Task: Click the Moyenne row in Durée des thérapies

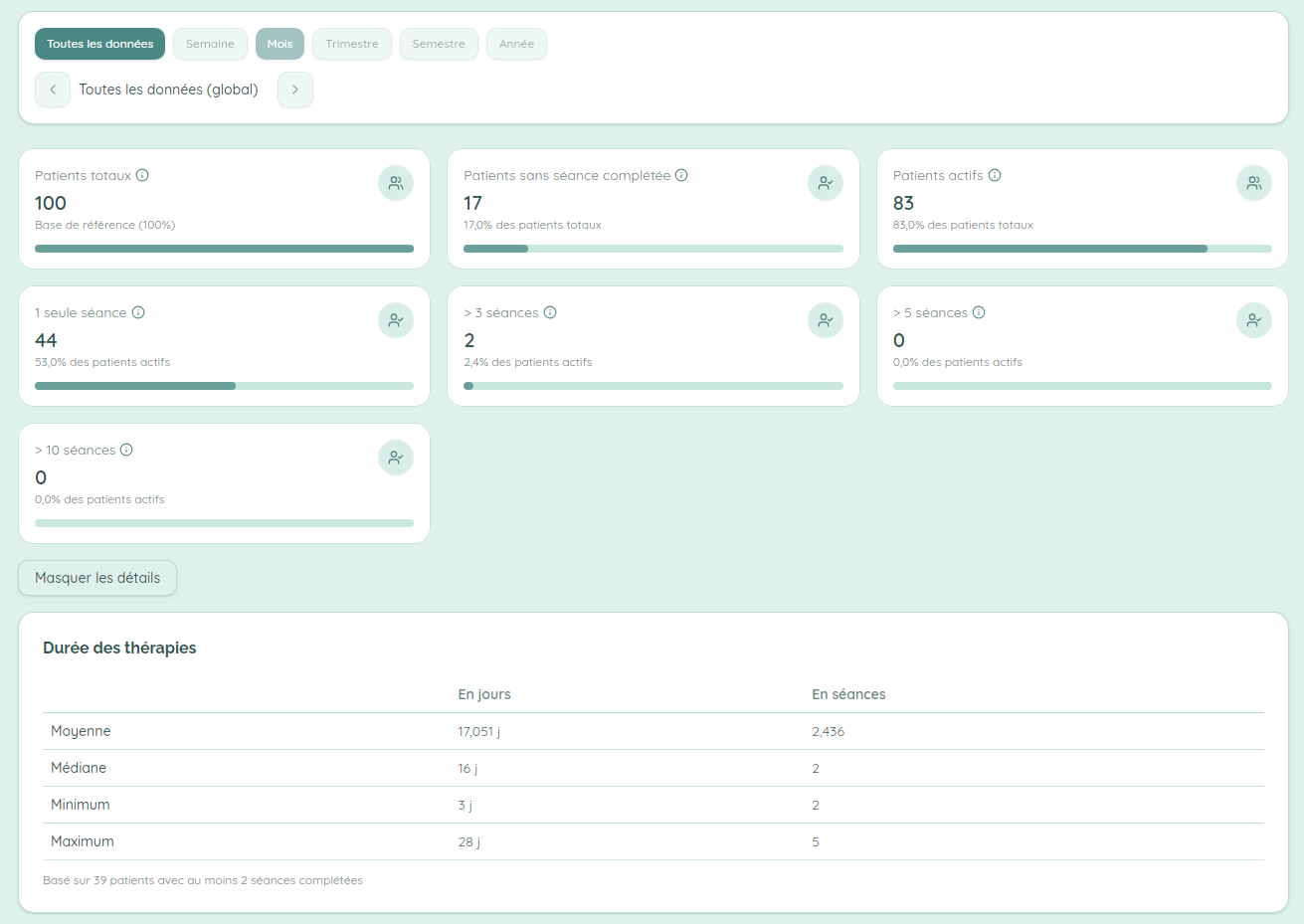Action: point(652,731)
